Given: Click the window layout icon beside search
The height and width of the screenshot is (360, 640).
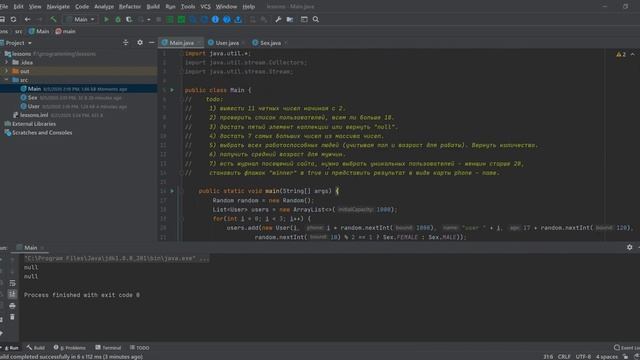Looking at the screenshot, I should (304, 19).
